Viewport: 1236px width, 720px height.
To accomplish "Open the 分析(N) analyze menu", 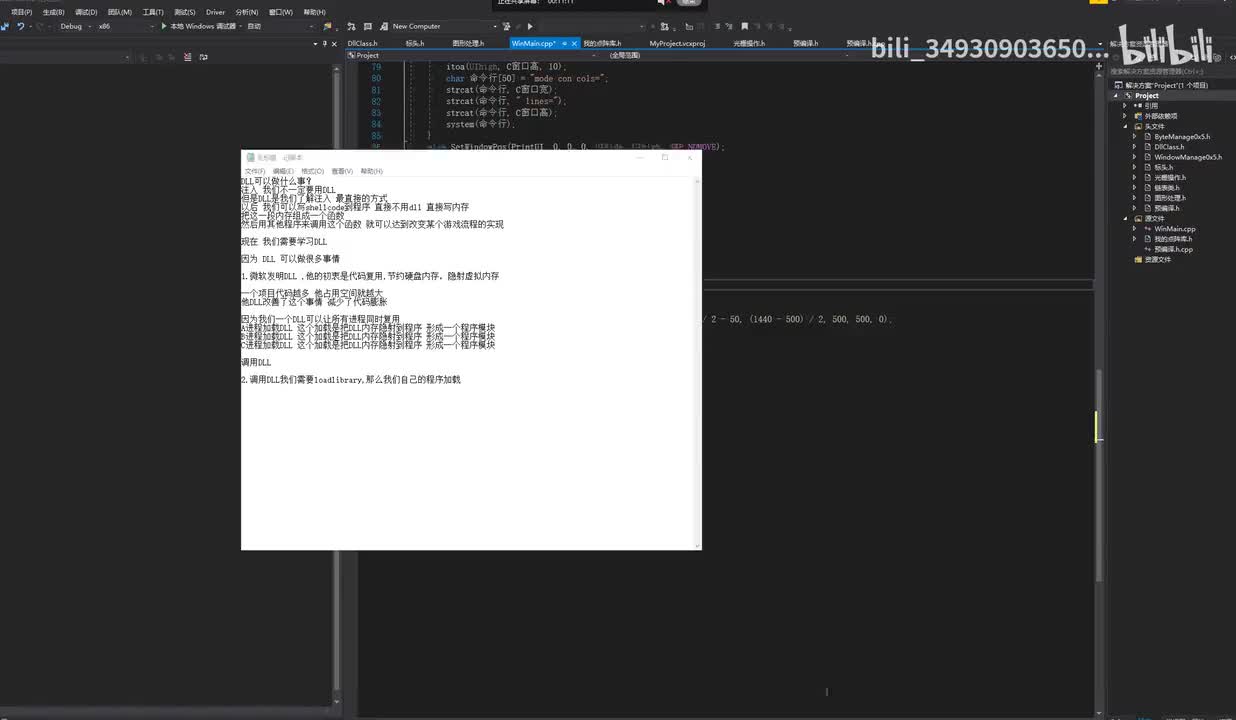I will [x=247, y=12].
